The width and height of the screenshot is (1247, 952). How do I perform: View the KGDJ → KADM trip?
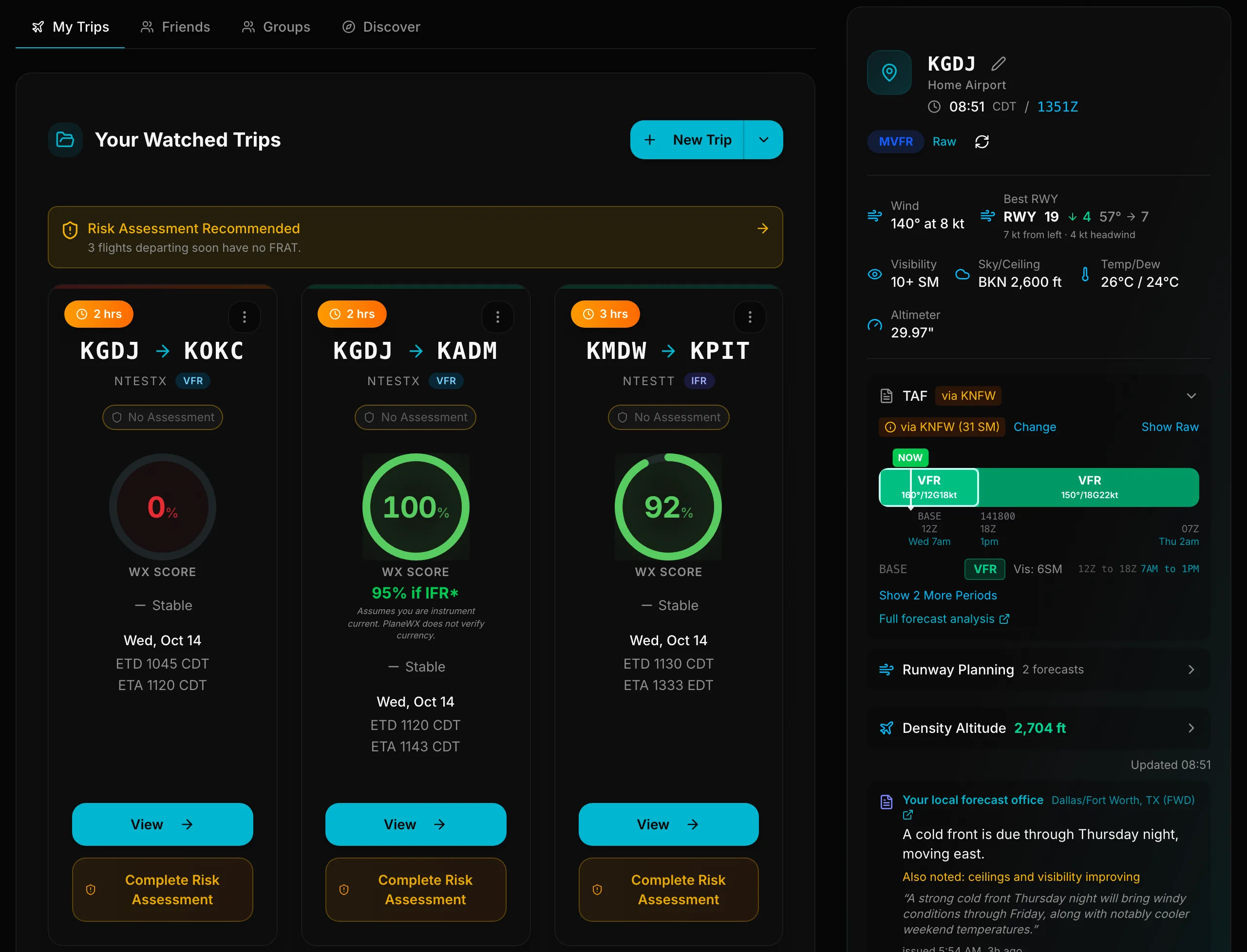pyautogui.click(x=416, y=824)
